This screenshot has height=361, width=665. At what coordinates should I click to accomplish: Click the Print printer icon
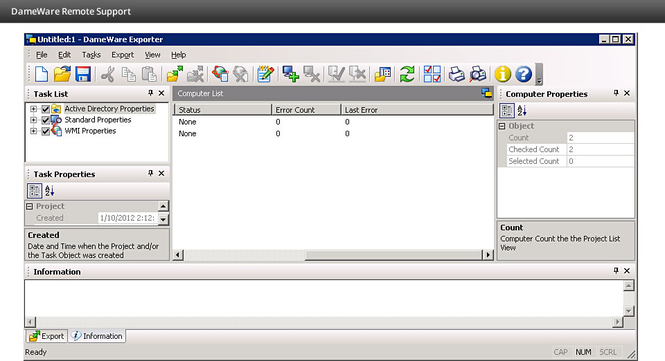click(x=457, y=74)
